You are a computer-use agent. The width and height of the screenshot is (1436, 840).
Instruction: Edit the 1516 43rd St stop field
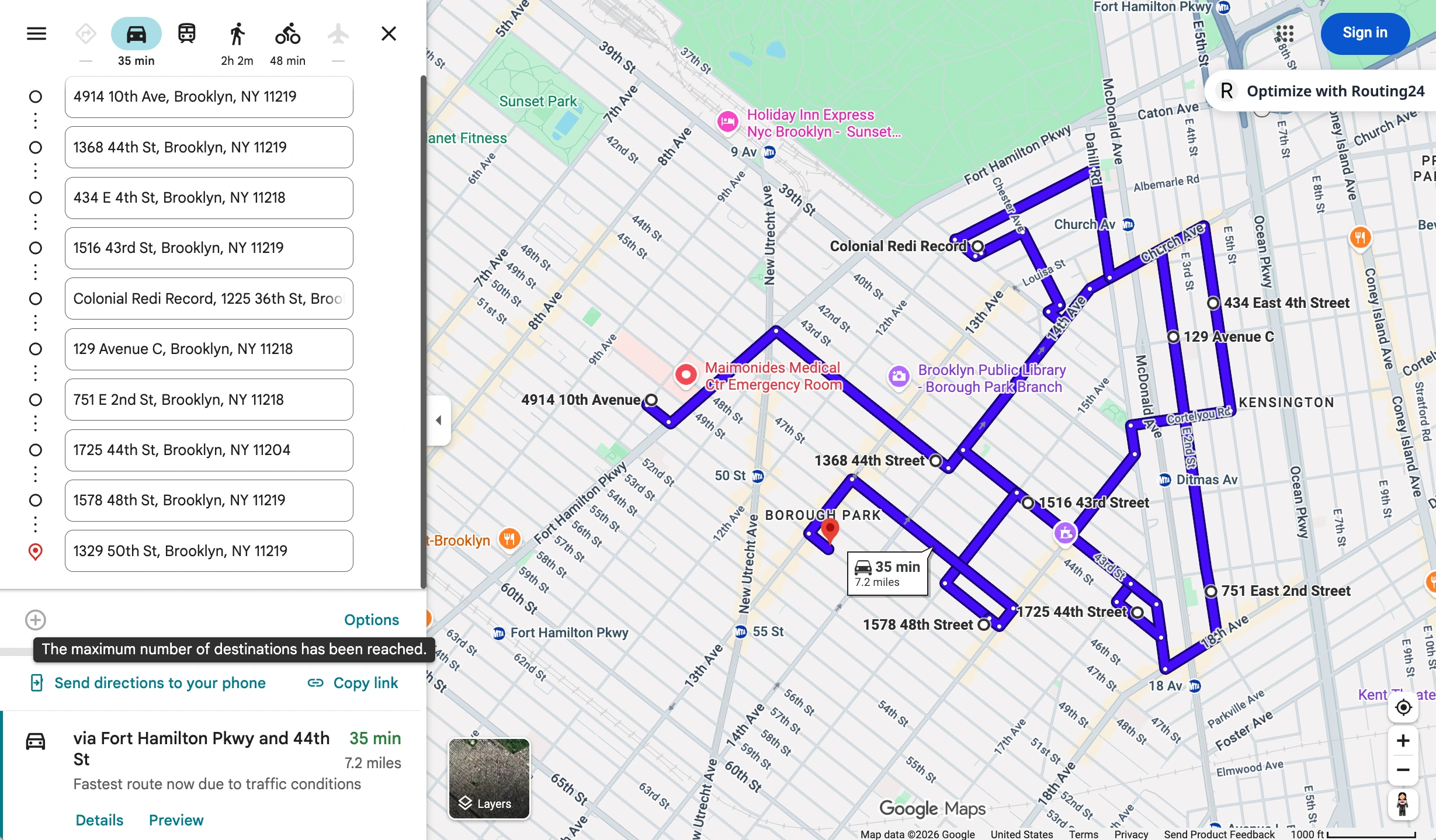[209, 248]
